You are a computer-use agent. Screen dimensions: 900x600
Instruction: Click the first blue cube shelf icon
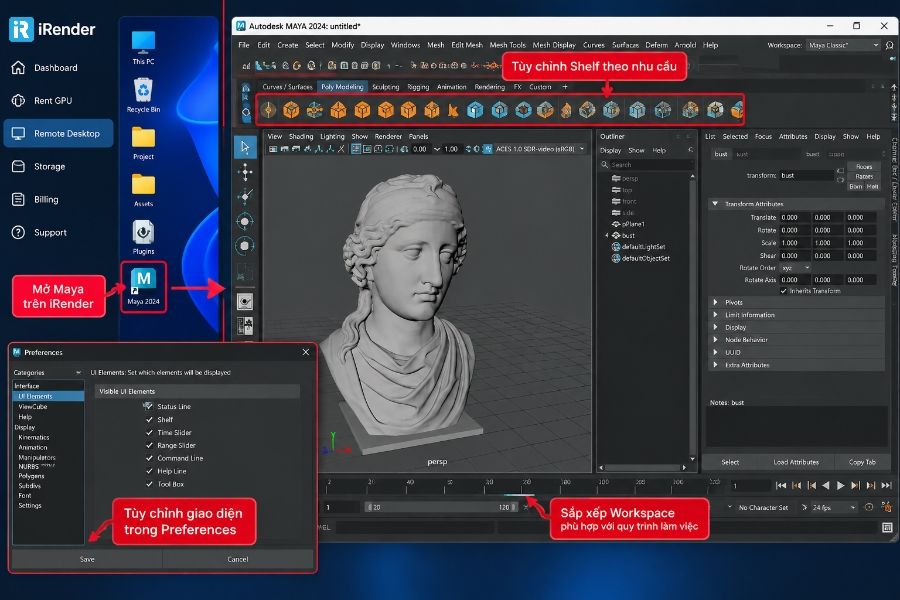475,110
